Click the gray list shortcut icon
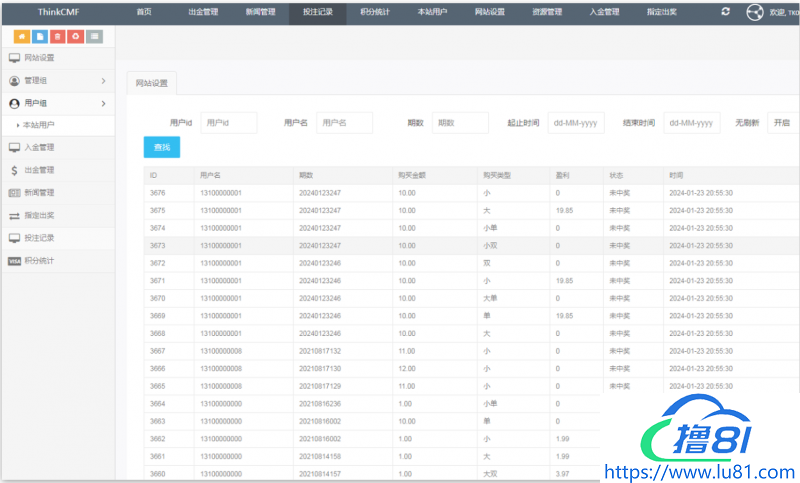 click(x=94, y=36)
